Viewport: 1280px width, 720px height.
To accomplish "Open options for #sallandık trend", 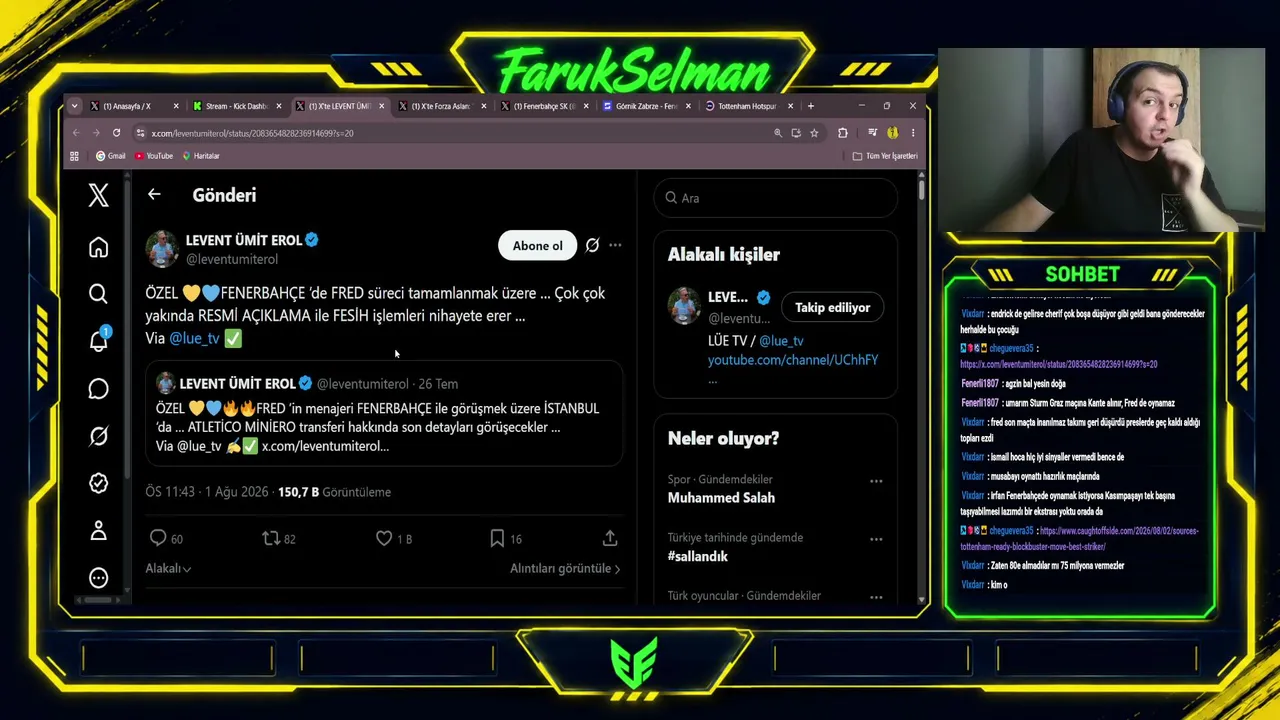I will [x=876, y=539].
